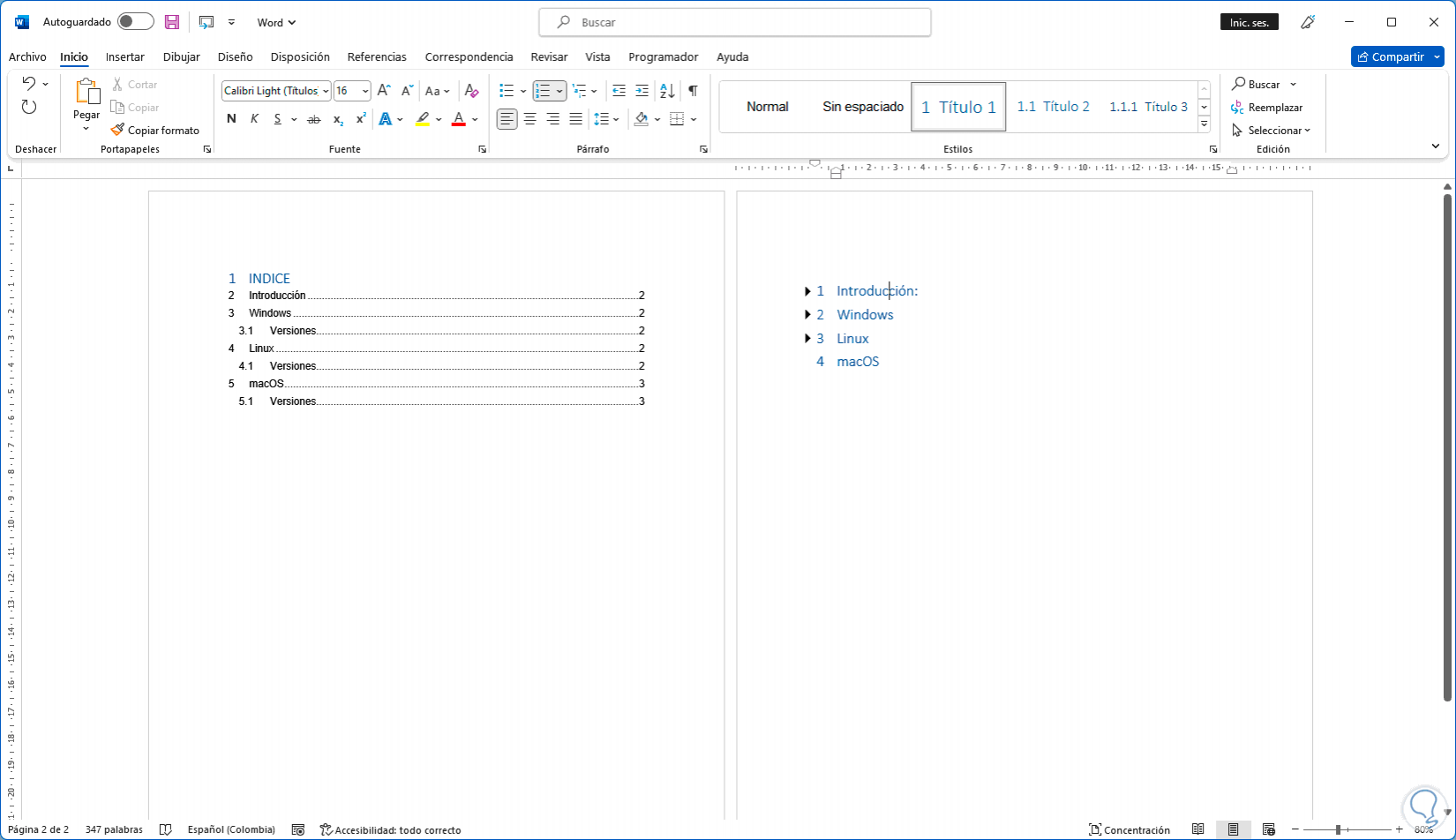Toggle Concentración focus mode
Image resolution: width=1456 pixels, height=840 pixels.
(1130, 829)
